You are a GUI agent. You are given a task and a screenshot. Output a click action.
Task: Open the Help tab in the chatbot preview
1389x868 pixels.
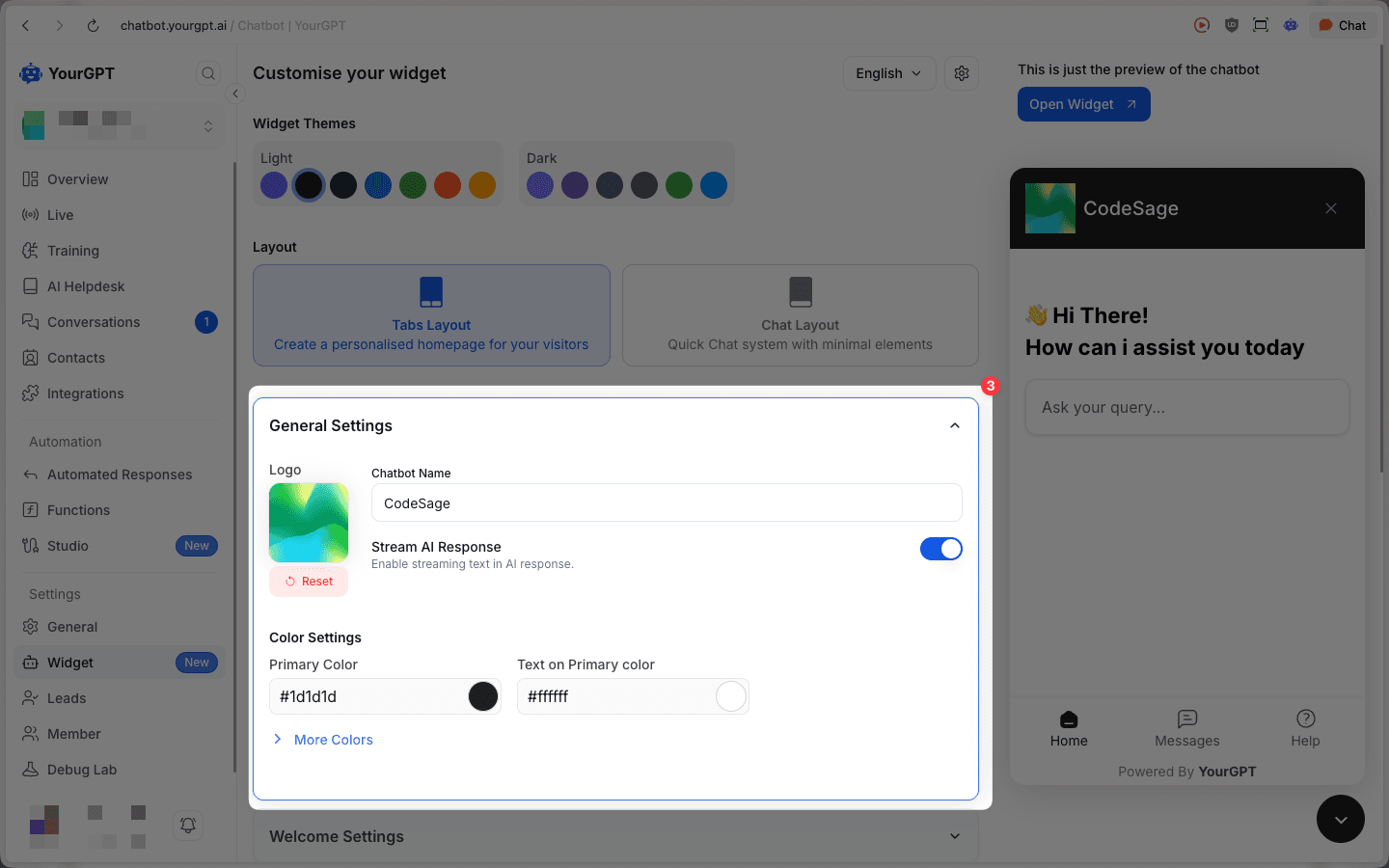point(1305,728)
